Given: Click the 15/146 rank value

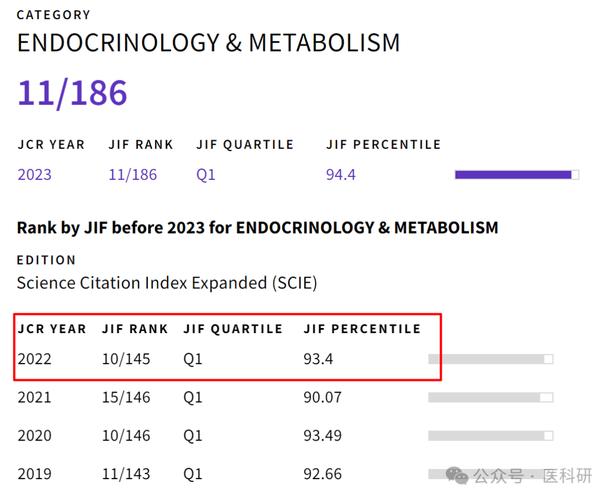Looking at the screenshot, I should [x=126, y=398].
